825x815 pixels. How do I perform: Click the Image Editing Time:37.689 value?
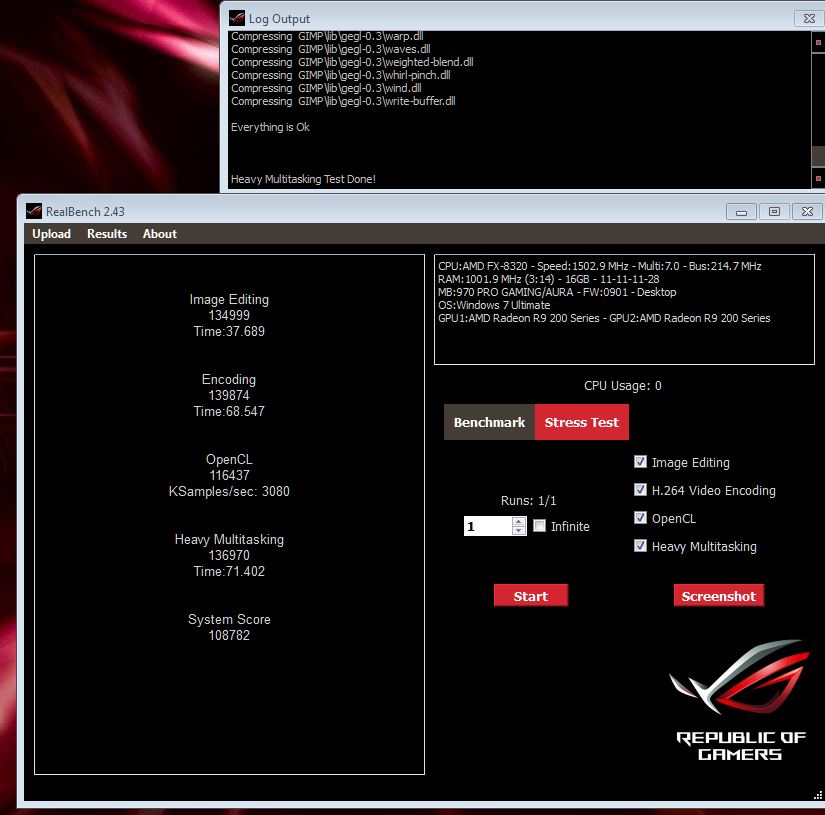tap(229, 331)
